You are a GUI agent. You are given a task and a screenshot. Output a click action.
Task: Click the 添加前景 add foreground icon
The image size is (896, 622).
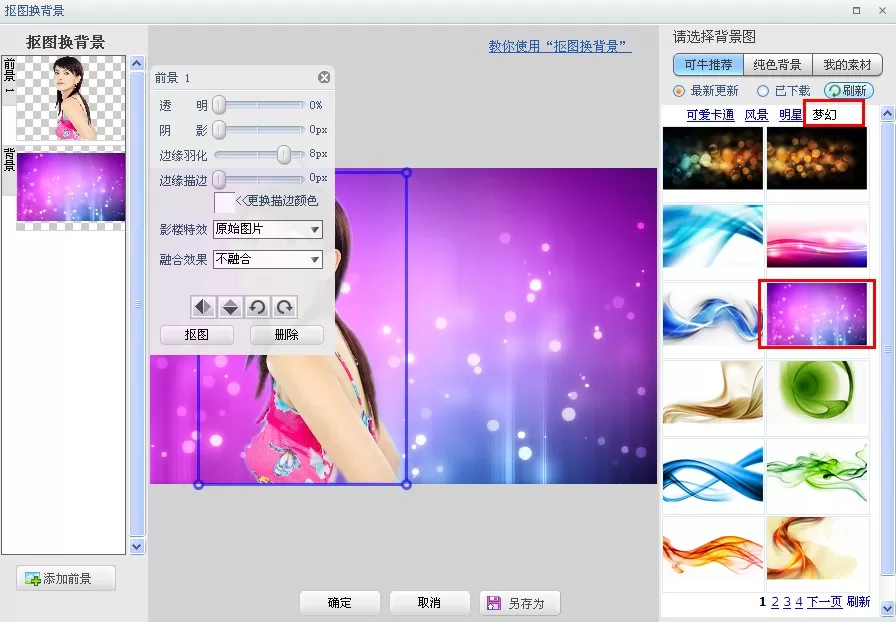(33, 579)
